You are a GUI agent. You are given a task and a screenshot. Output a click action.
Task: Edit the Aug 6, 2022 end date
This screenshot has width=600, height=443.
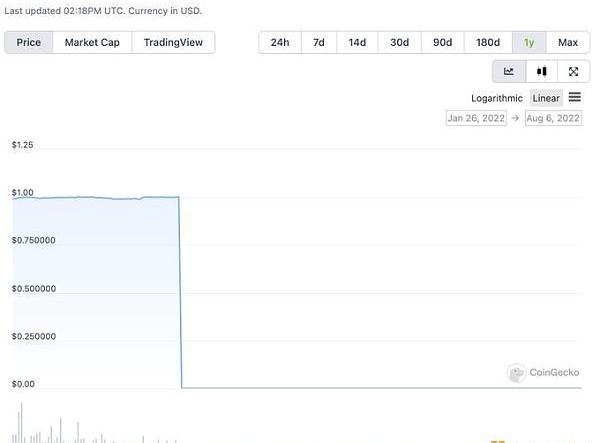(x=553, y=118)
